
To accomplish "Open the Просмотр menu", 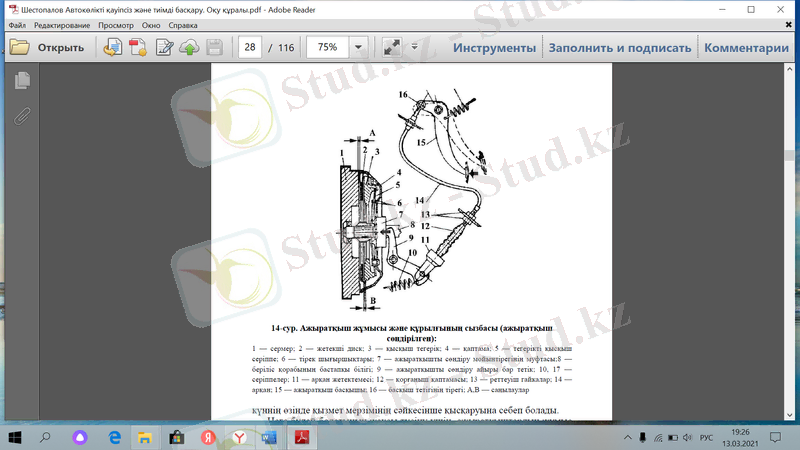I will tap(116, 23).
